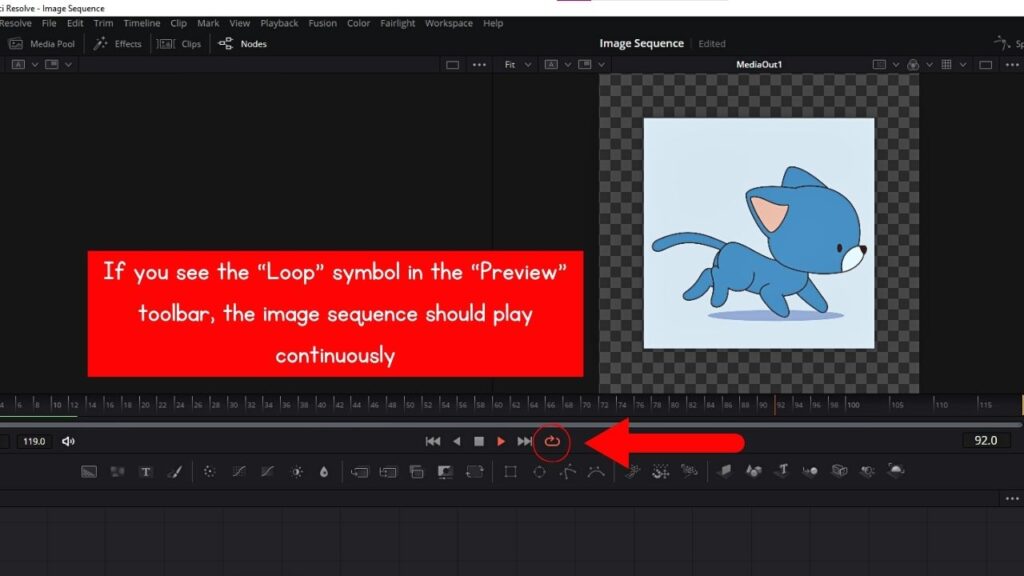
Task: Add a Polygon mask node
Action: pos(566,472)
